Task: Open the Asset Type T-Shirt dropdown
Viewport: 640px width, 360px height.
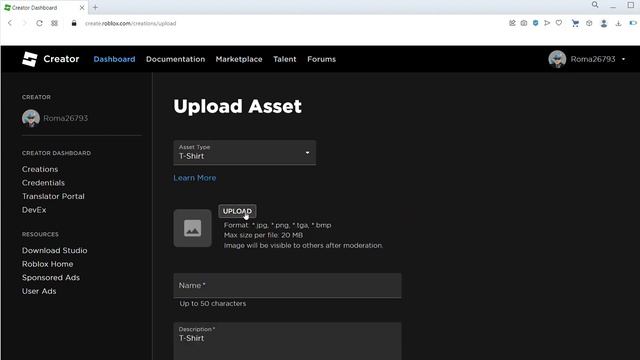Action: [244, 152]
